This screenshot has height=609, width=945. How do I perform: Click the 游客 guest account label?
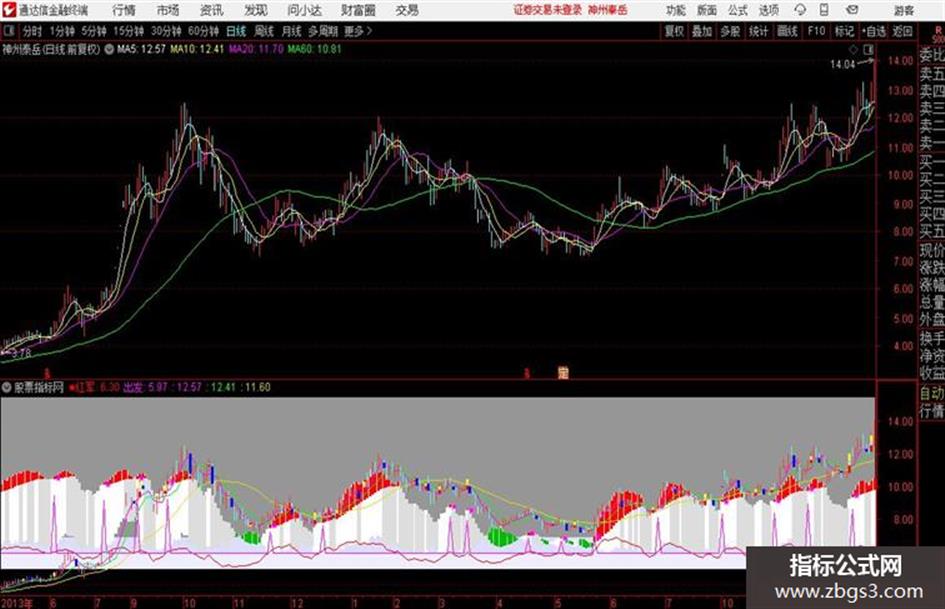[x=904, y=10]
